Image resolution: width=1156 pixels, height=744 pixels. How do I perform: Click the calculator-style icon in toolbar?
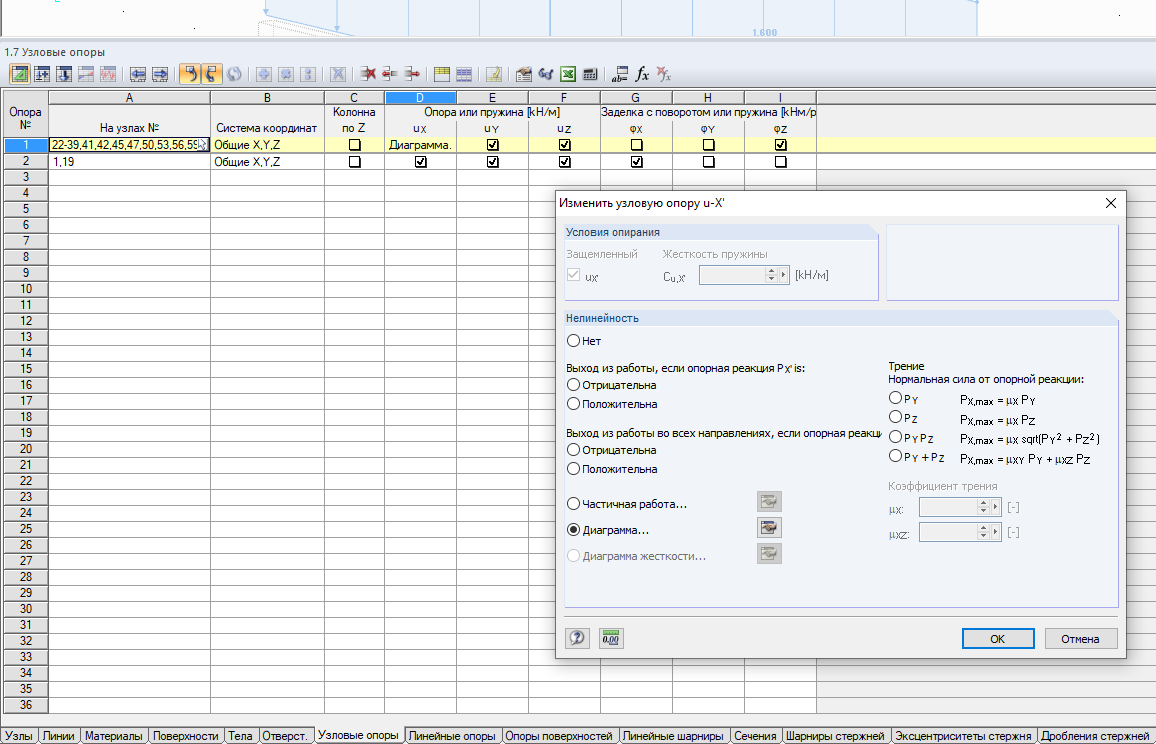[x=590, y=74]
